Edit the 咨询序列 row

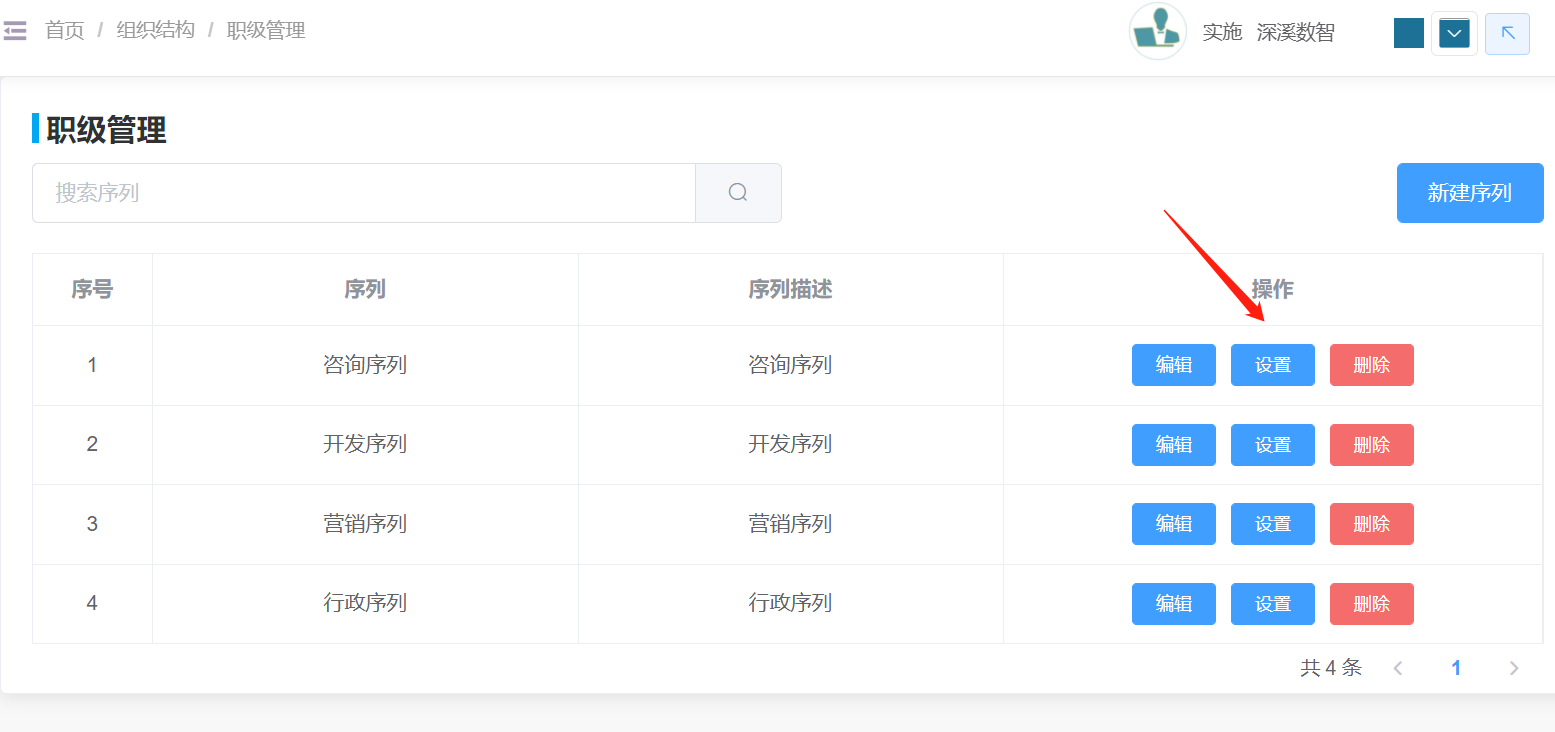(1173, 365)
